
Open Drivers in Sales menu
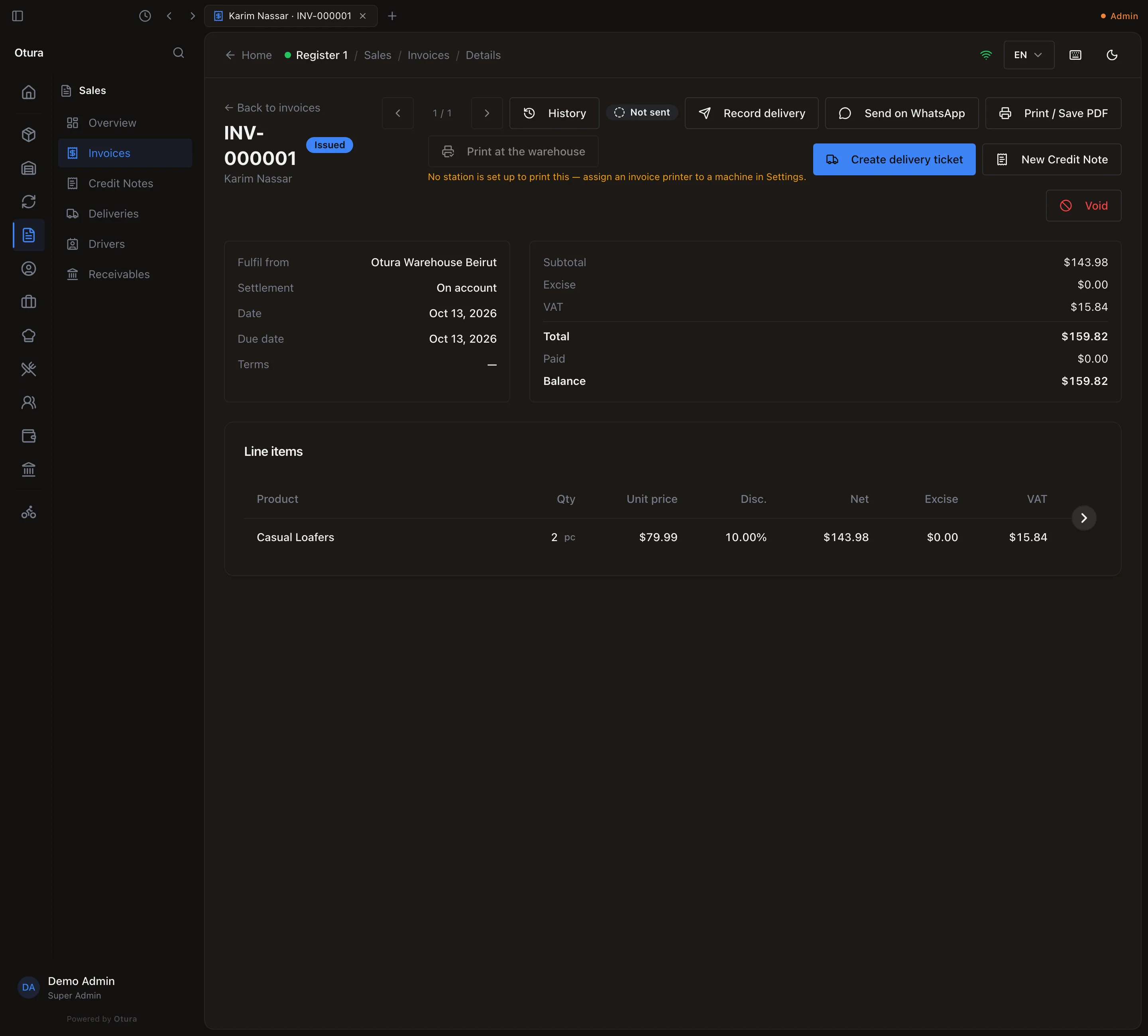point(125,244)
